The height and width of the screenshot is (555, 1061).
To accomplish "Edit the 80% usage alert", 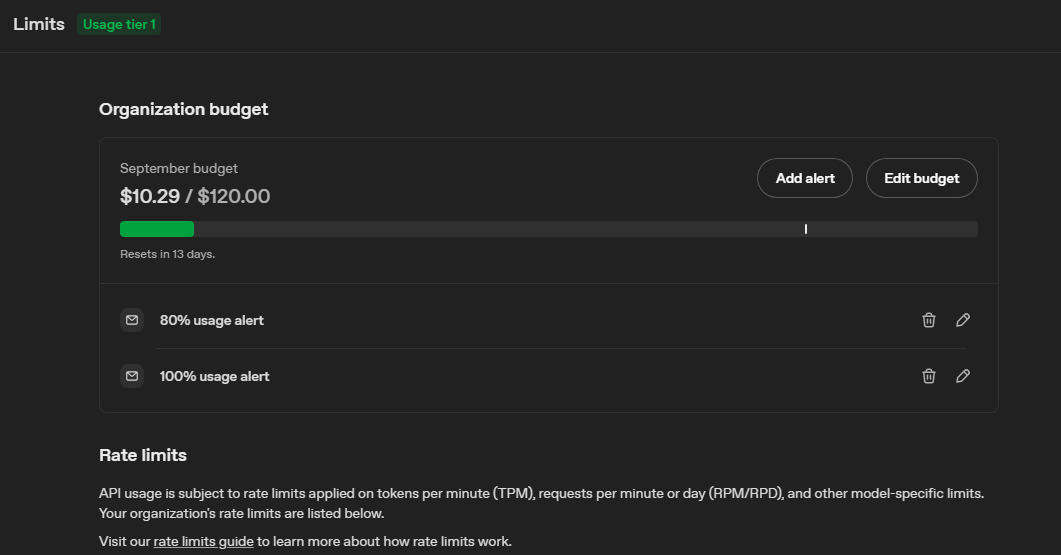I will [x=963, y=320].
